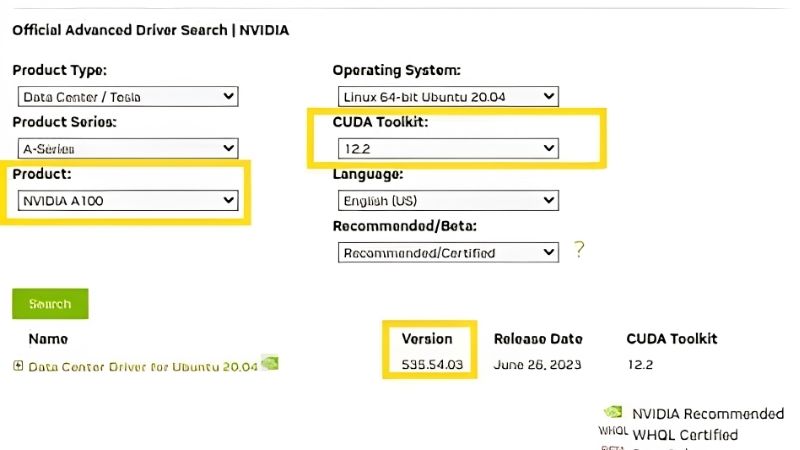The image size is (800, 450).
Task: Click the question mark help icon
Action: [579, 249]
